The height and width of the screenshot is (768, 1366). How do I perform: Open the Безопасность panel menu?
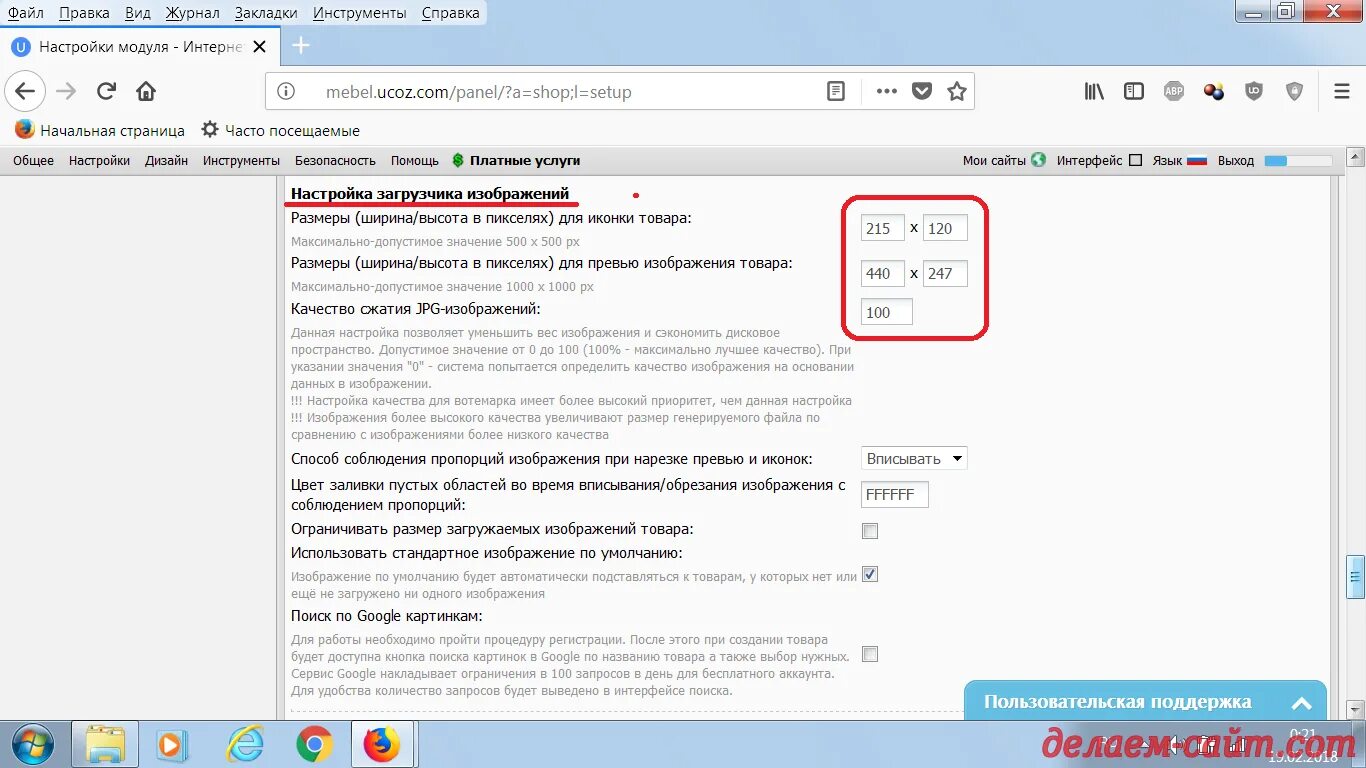[335, 160]
